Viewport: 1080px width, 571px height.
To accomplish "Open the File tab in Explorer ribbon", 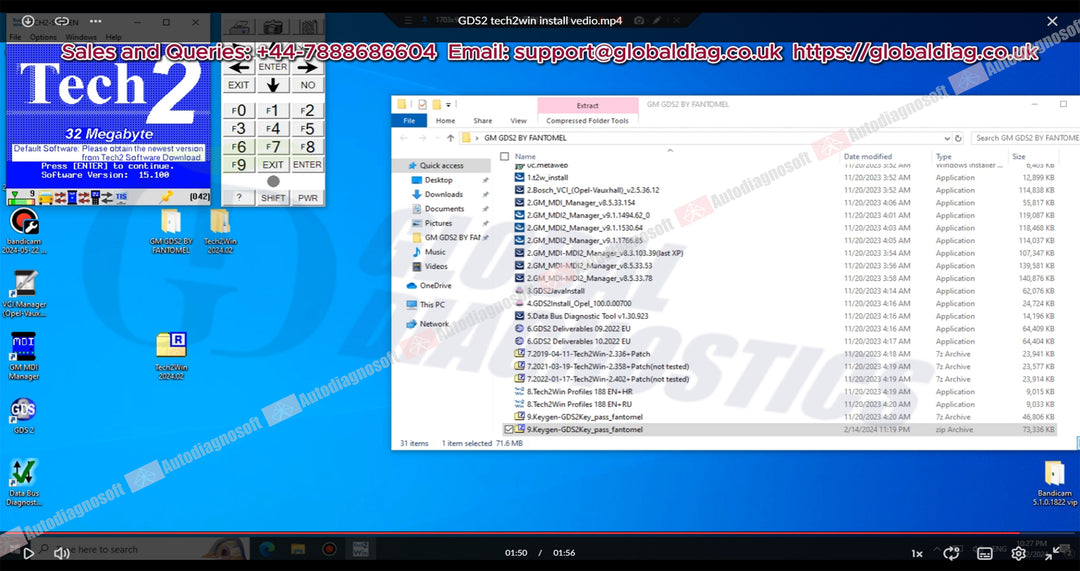I will click(409, 121).
